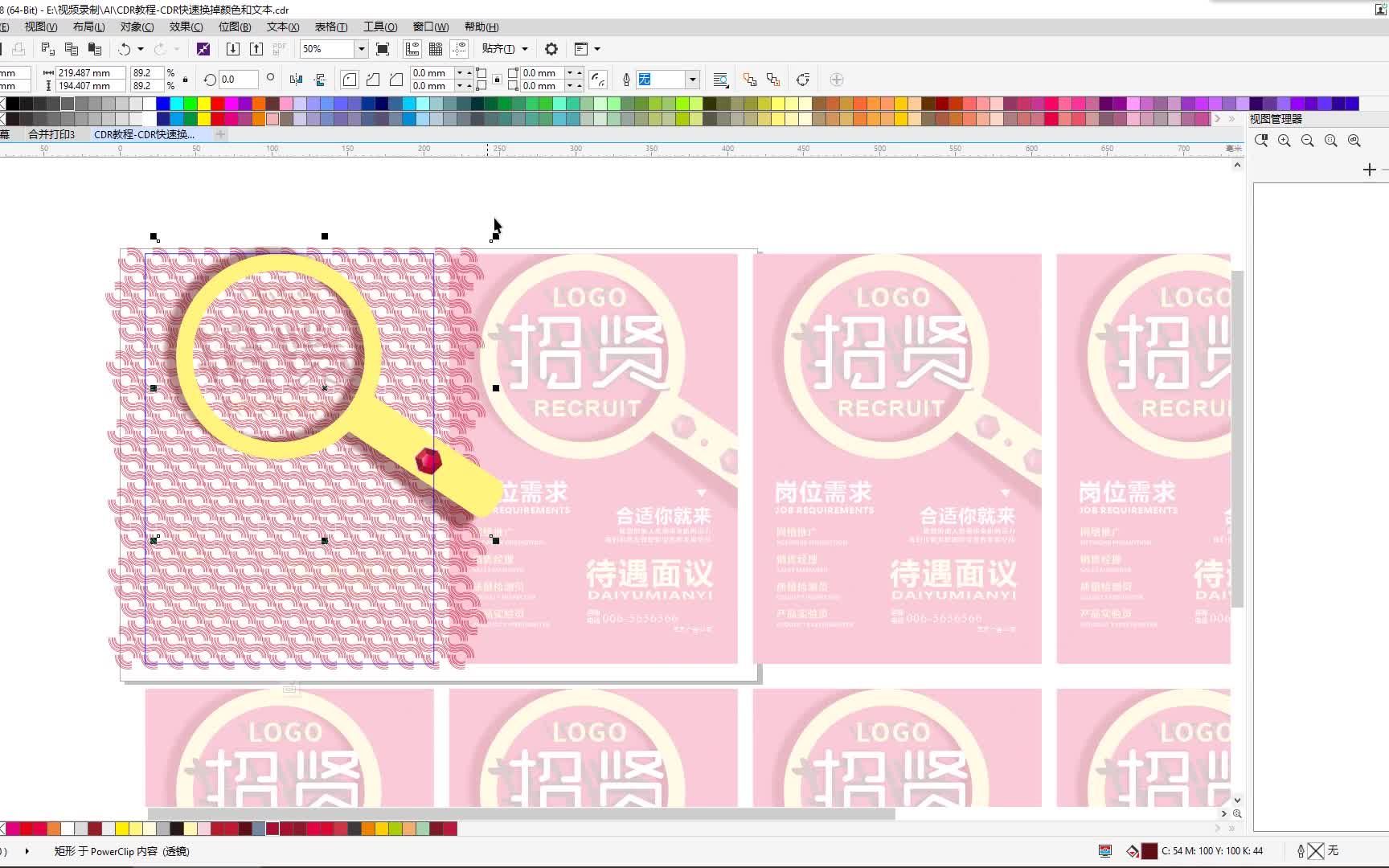This screenshot has width=1389, height=868.
Task: Click the mirror horizontally icon
Action: 297,80
